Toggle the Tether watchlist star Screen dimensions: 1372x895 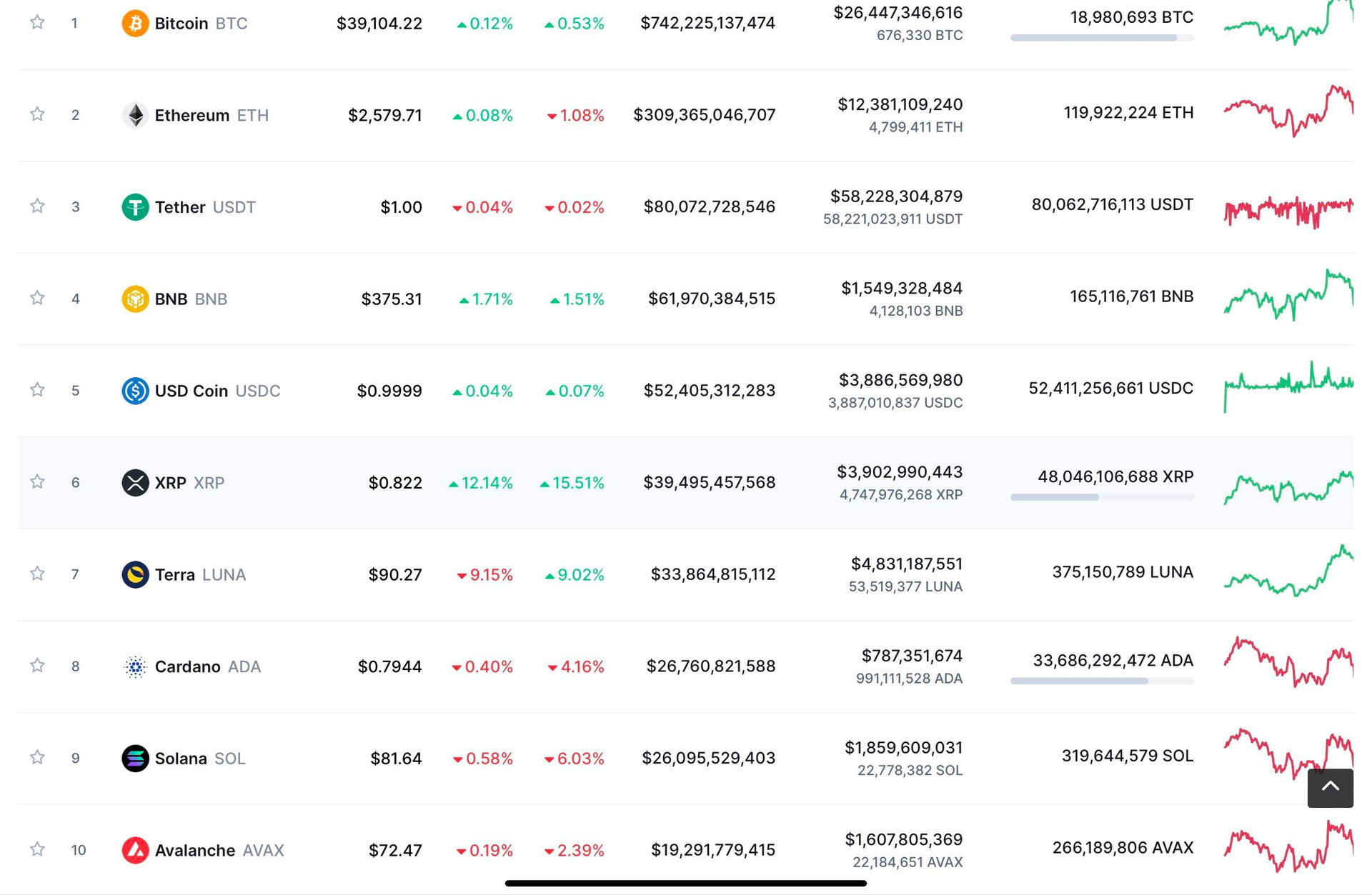click(37, 206)
